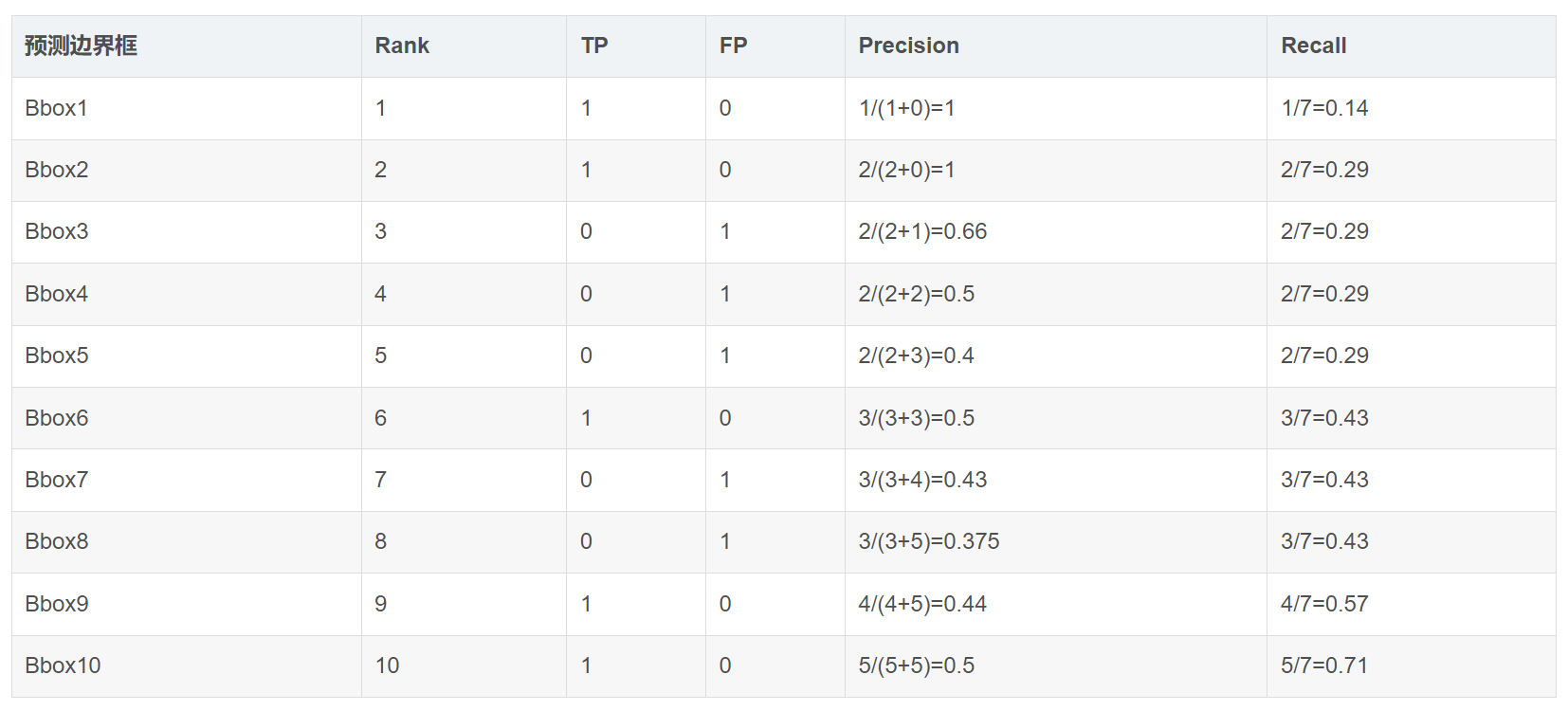Click precision cell 1/(1+0)=1
Viewport: 1568px width, 711px height.
coord(906,108)
